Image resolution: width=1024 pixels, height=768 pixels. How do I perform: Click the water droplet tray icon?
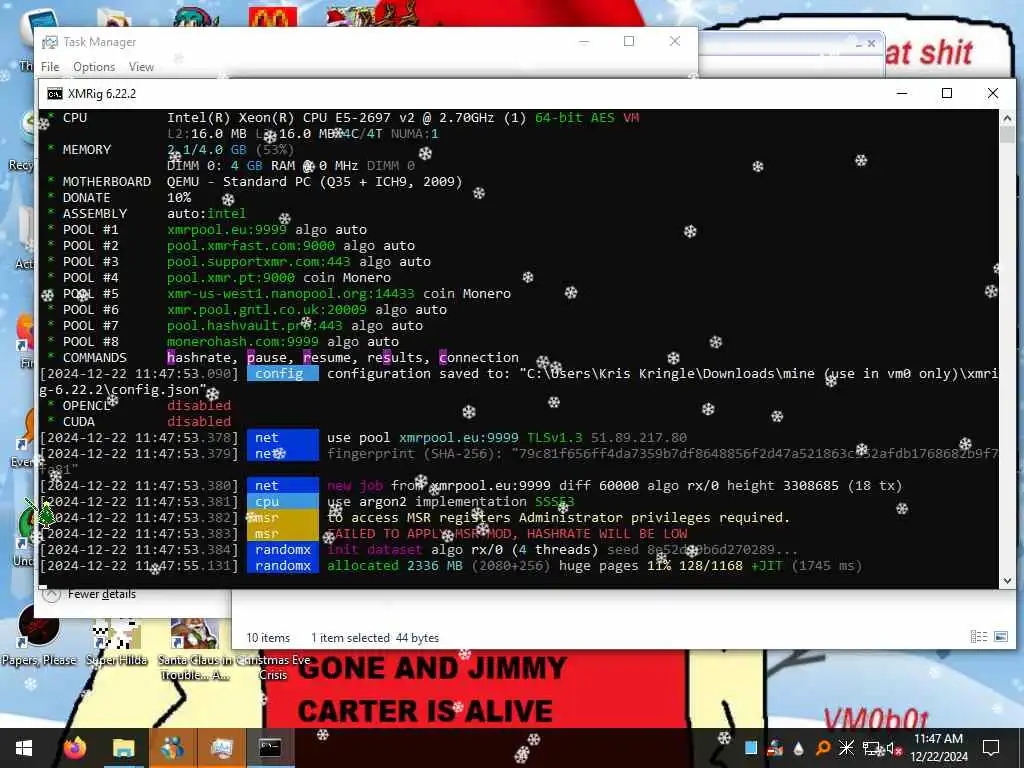point(798,748)
